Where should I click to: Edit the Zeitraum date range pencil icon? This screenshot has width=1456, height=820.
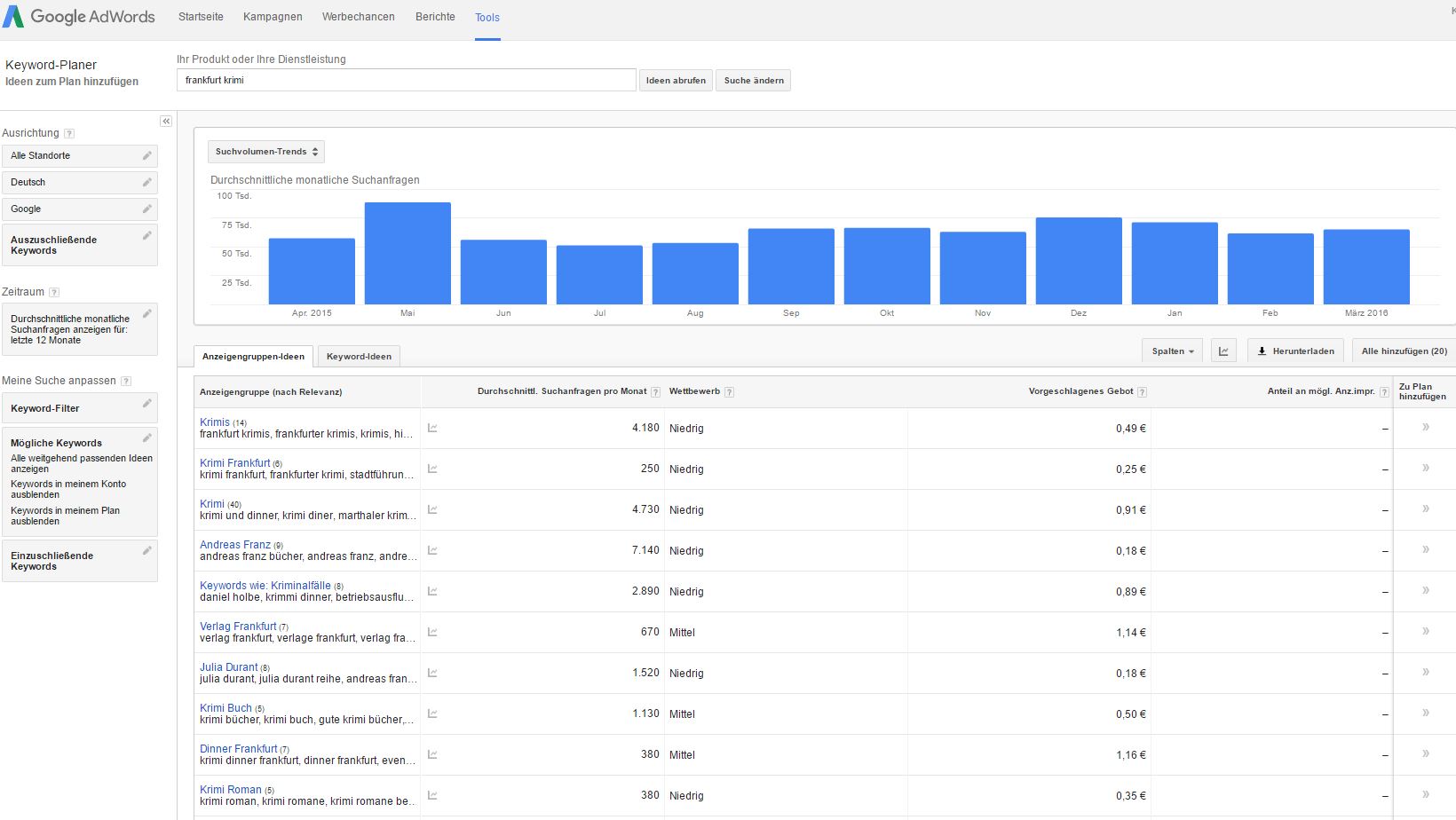pyautogui.click(x=147, y=312)
